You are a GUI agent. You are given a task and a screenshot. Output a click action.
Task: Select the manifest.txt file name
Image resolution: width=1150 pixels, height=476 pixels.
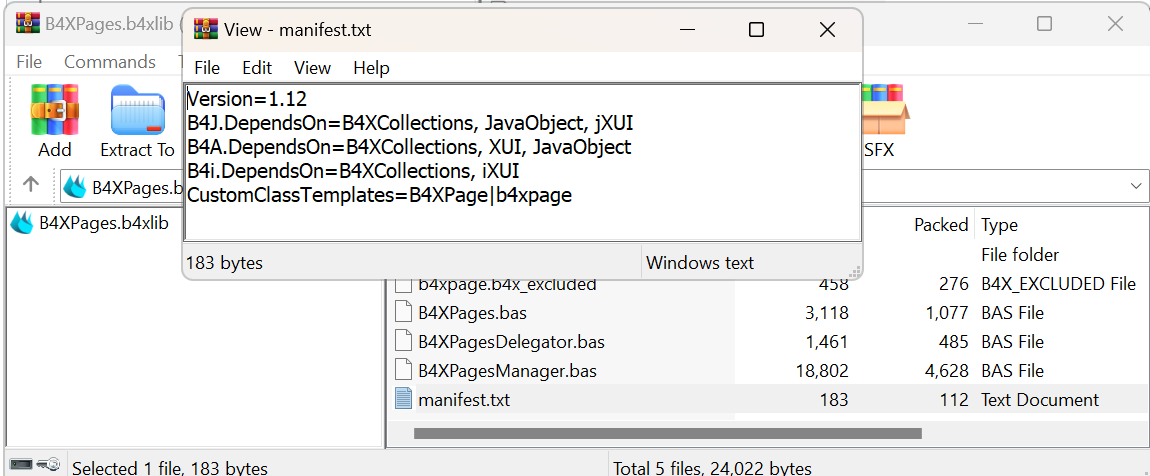coord(464,400)
